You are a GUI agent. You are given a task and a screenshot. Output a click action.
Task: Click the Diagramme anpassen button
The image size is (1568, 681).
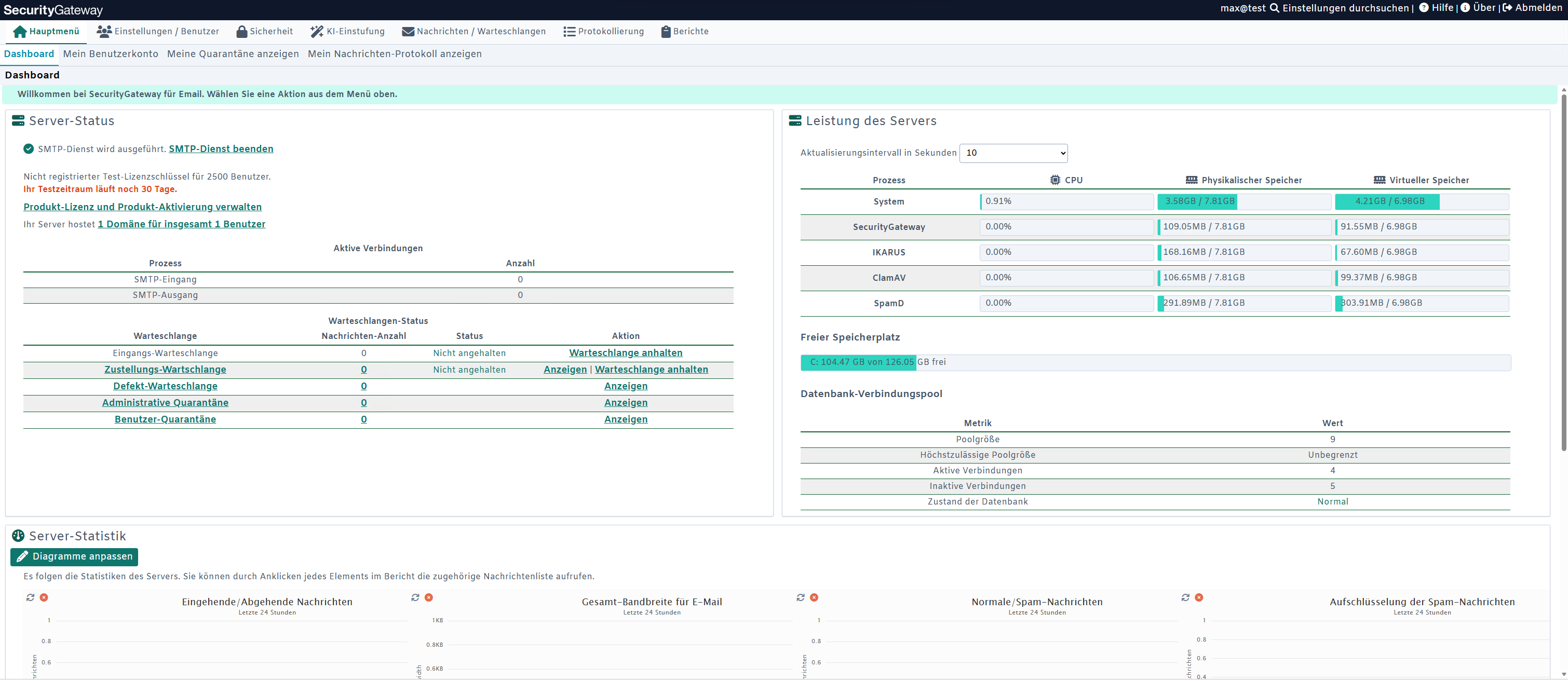pos(74,557)
